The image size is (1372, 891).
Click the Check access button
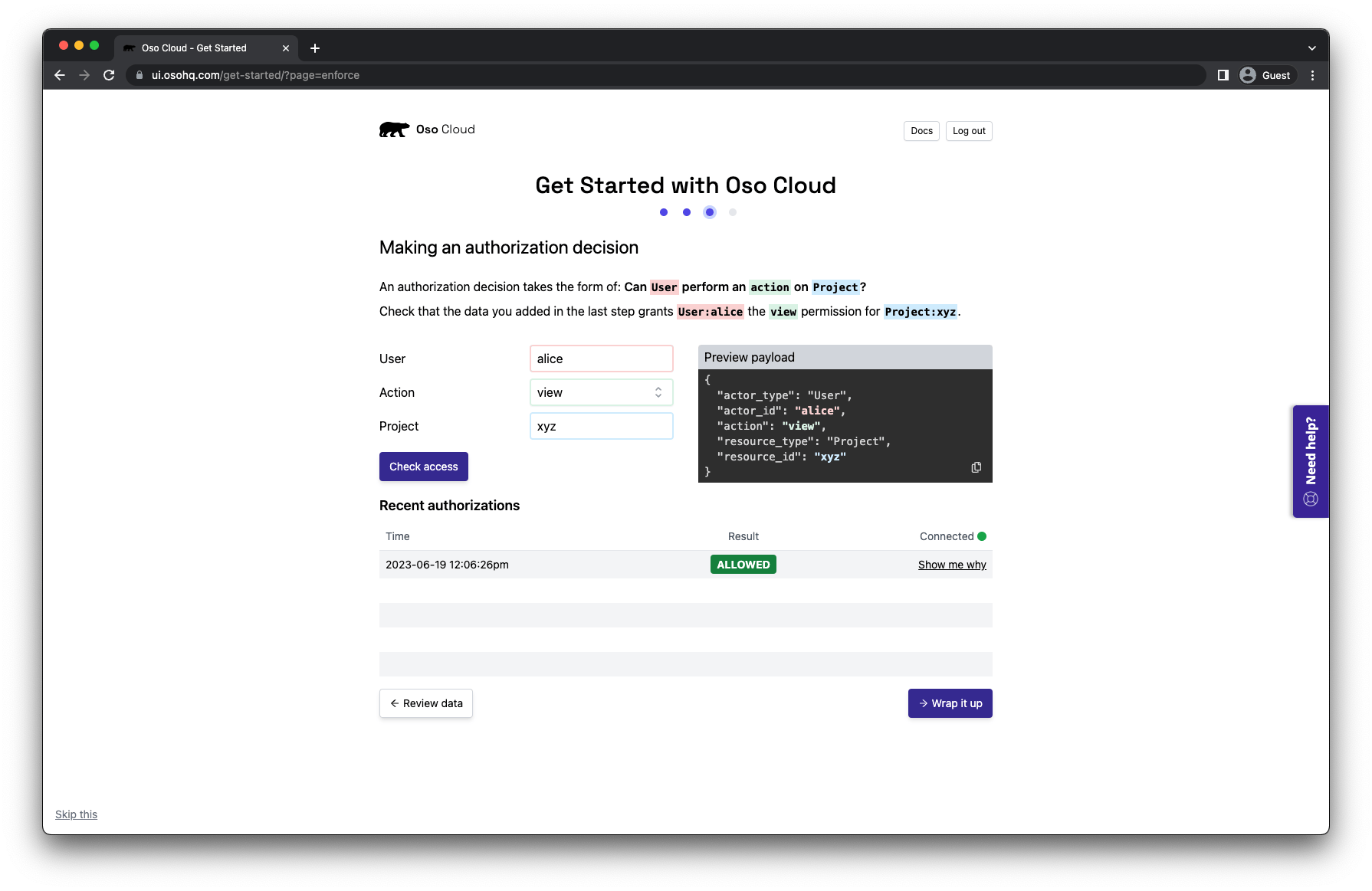pyautogui.click(x=424, y=467)
